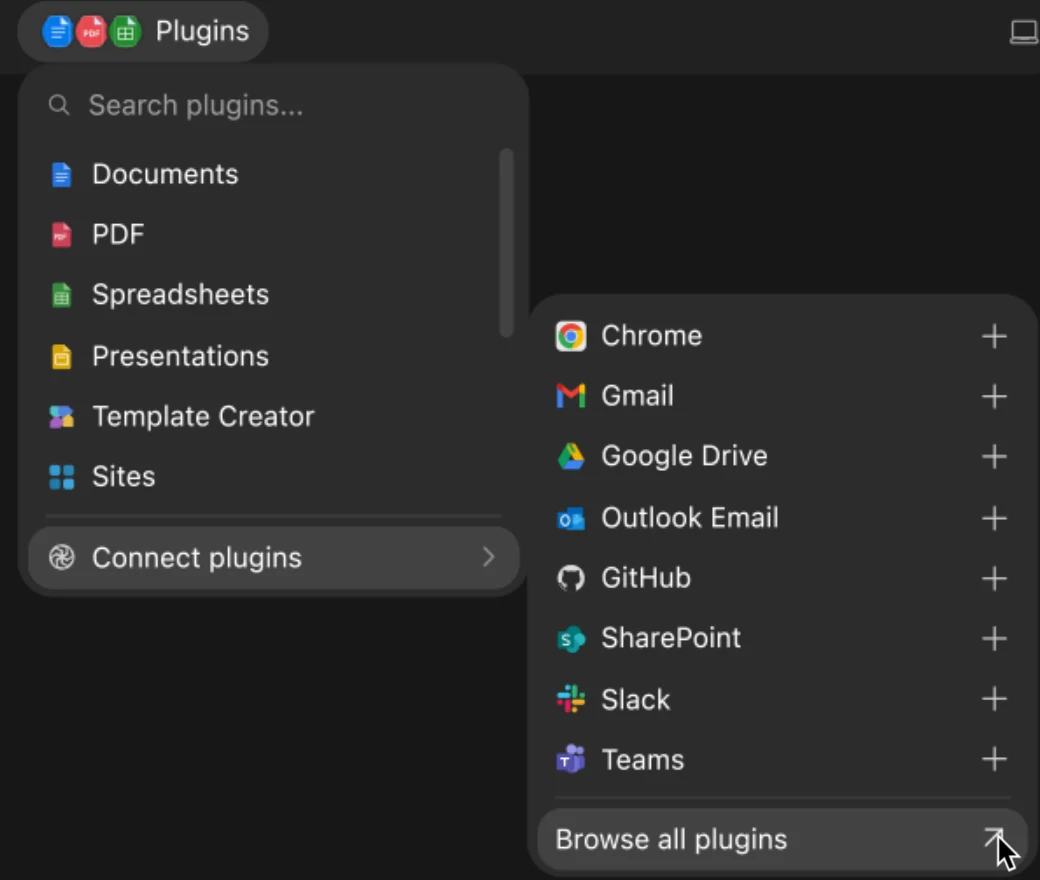Viewport: 1040px width, 880px height.
Task: Click the Search plugins input field
Action: click(273, 105)
